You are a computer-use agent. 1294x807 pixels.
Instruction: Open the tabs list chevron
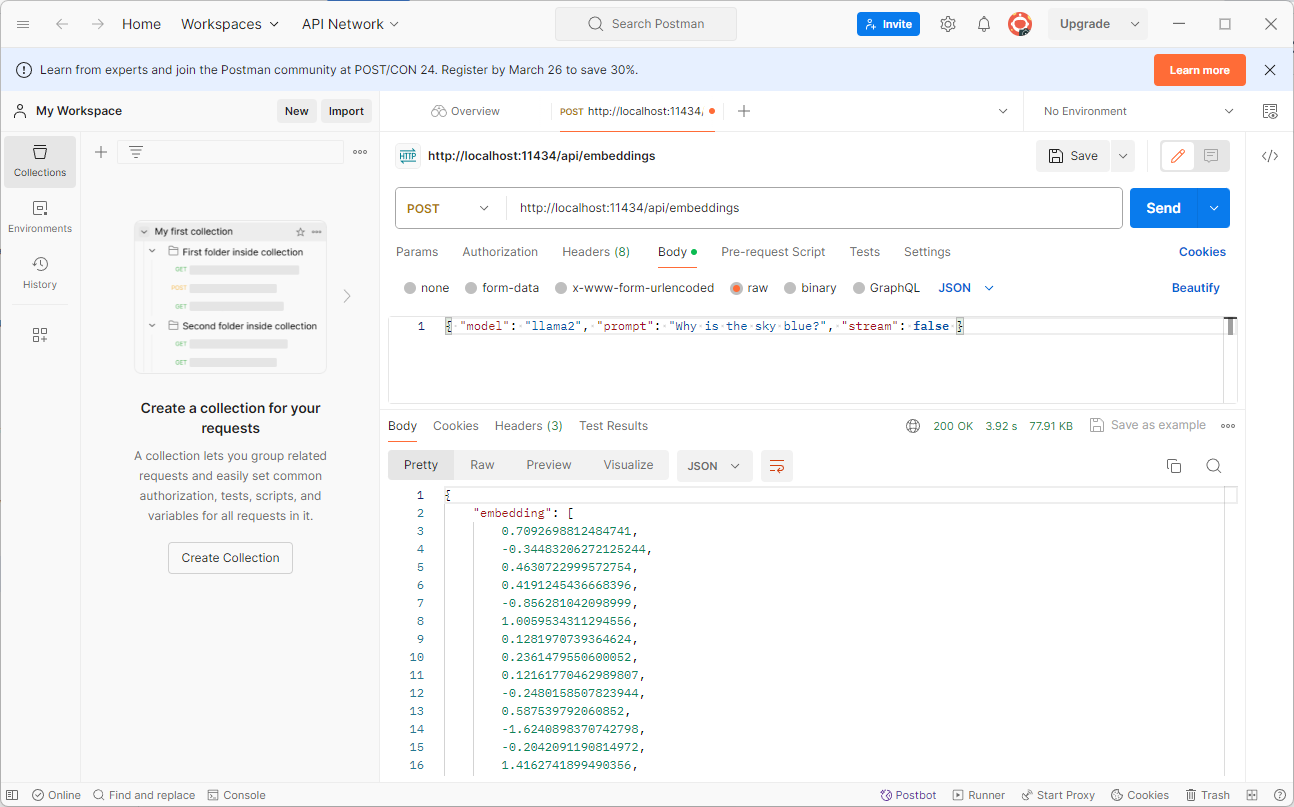[x=1004, y=111]
